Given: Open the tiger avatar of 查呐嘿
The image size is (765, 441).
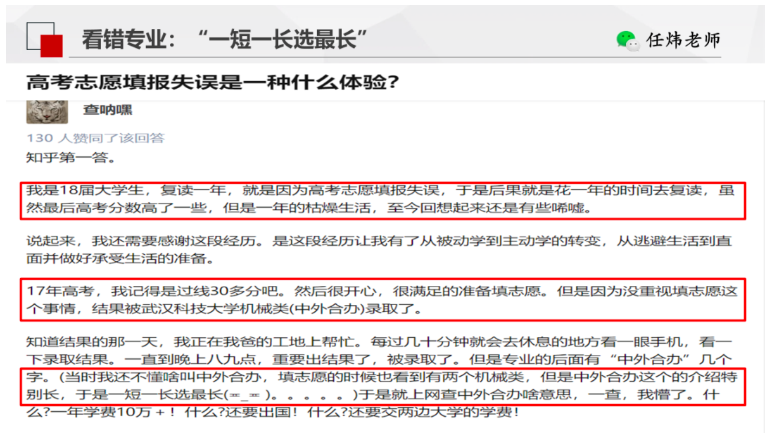Looking at the screenshot, I should pyautogui.click(x=47, y=112).
